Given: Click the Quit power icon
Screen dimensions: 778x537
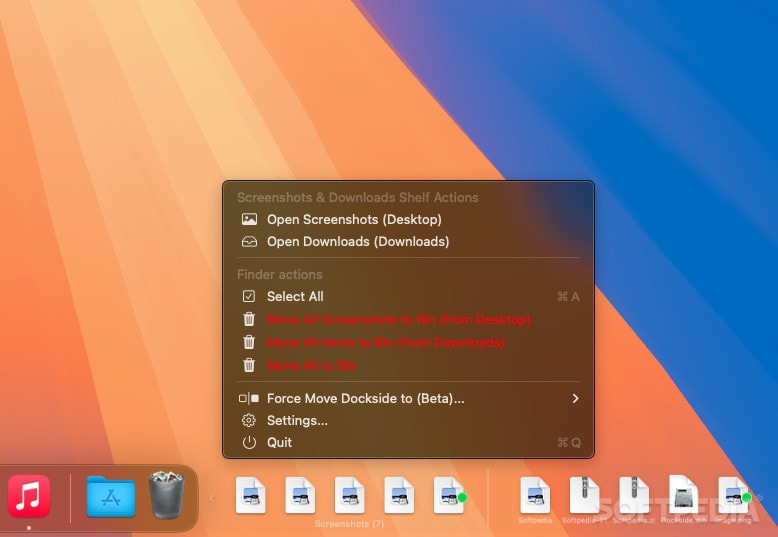Looking at the screenshot, I should [249, 442].
